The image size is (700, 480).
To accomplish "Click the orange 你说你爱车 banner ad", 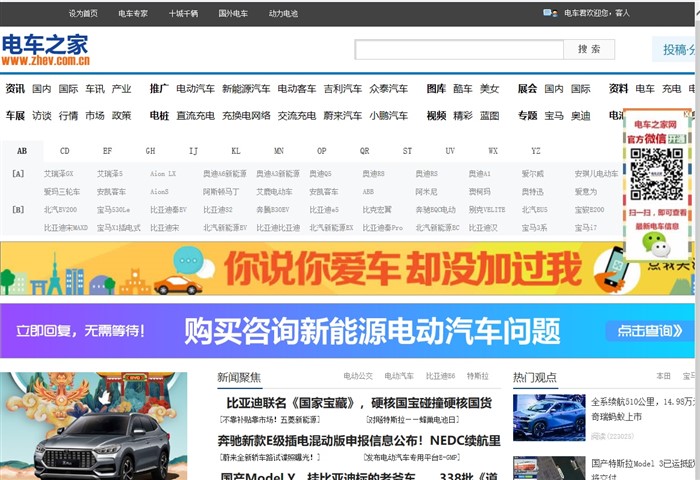I will pos(347,268).
